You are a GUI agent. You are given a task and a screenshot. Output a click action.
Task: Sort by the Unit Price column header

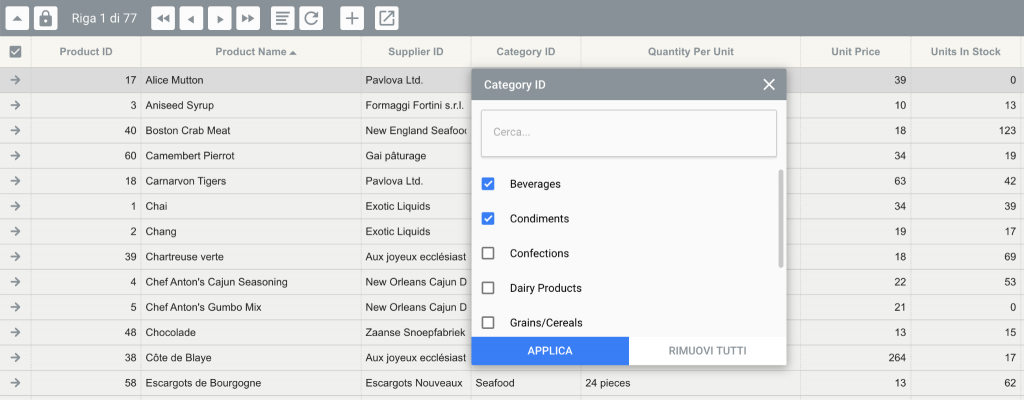pos(856,52)
